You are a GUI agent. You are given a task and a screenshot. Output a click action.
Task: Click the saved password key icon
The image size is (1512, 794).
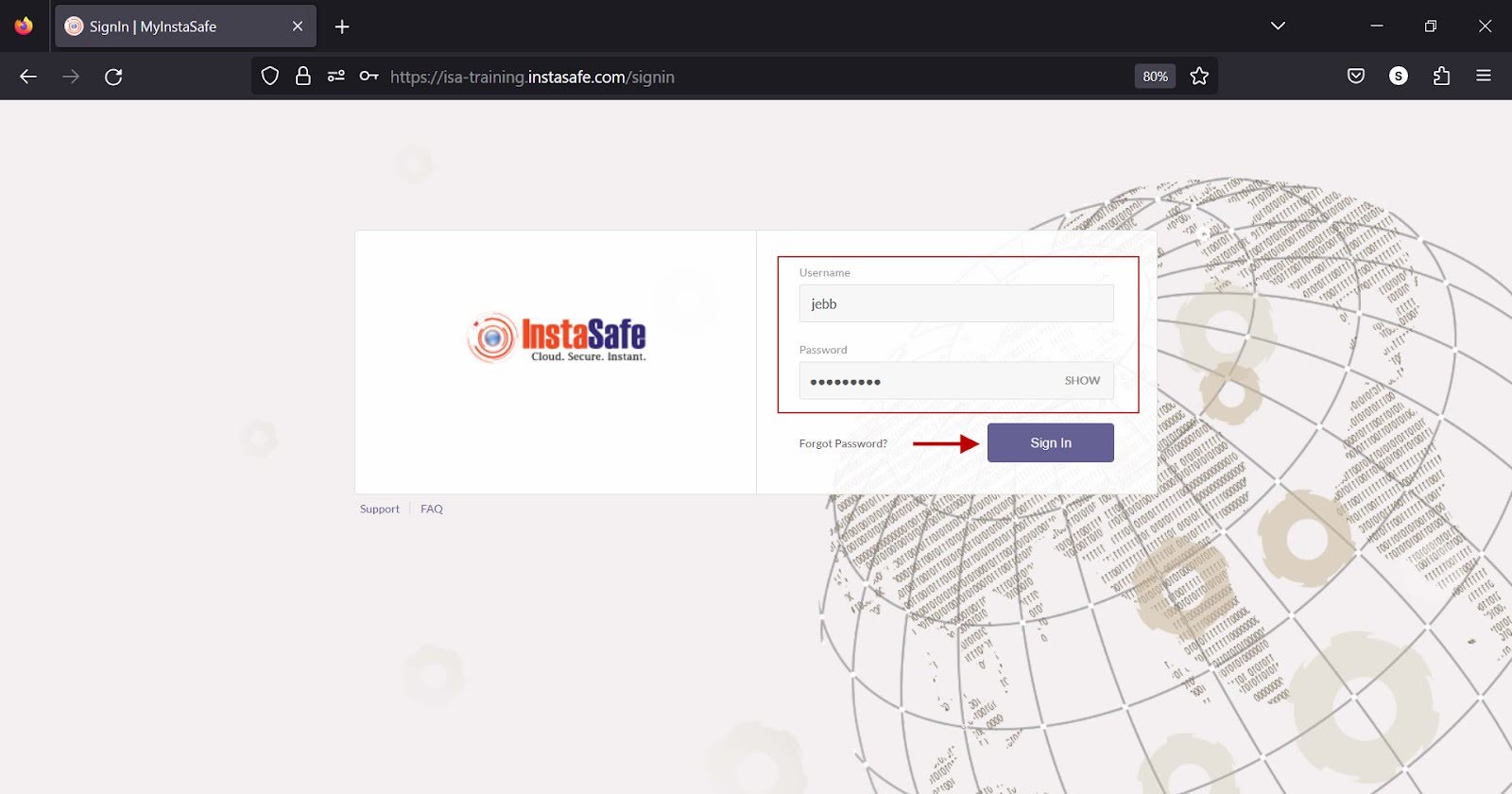click(369, 77)
